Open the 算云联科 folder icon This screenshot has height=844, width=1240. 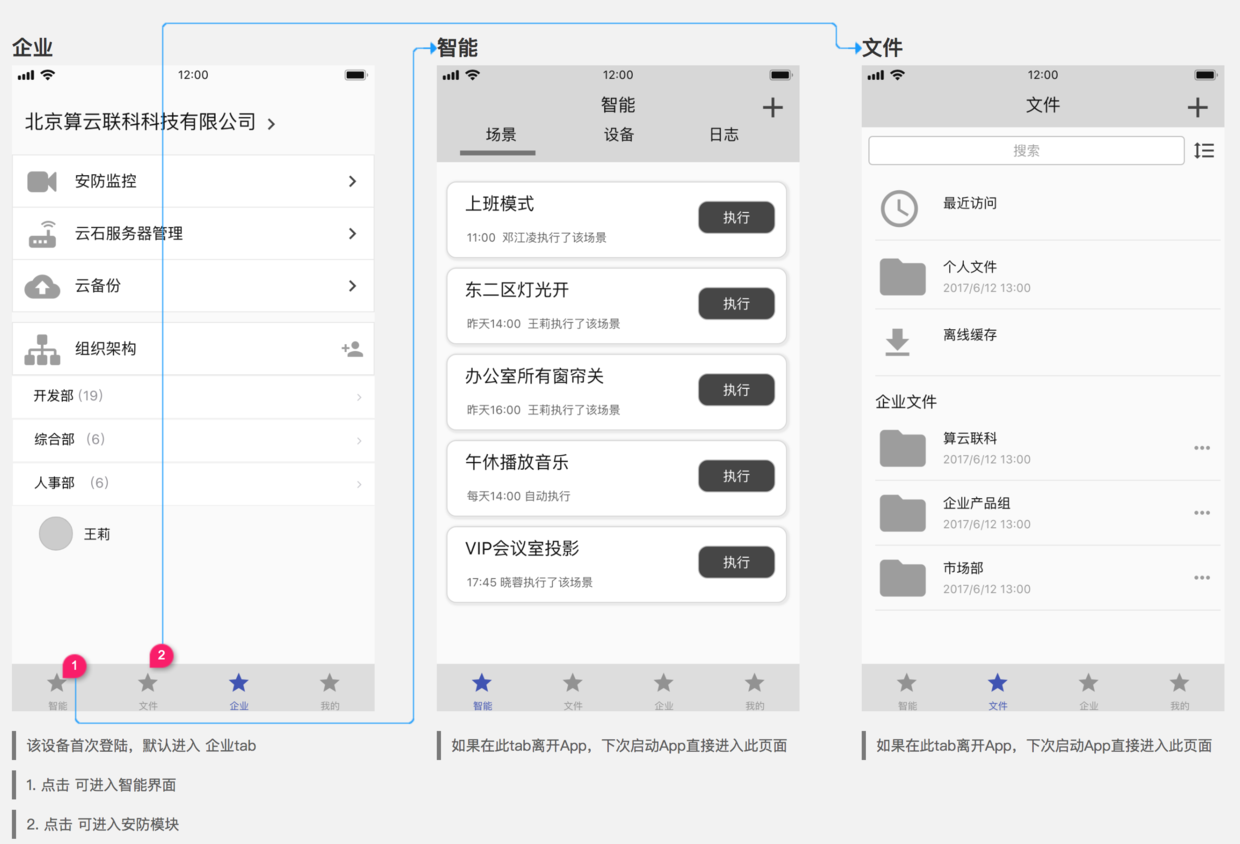pos(902,449)
